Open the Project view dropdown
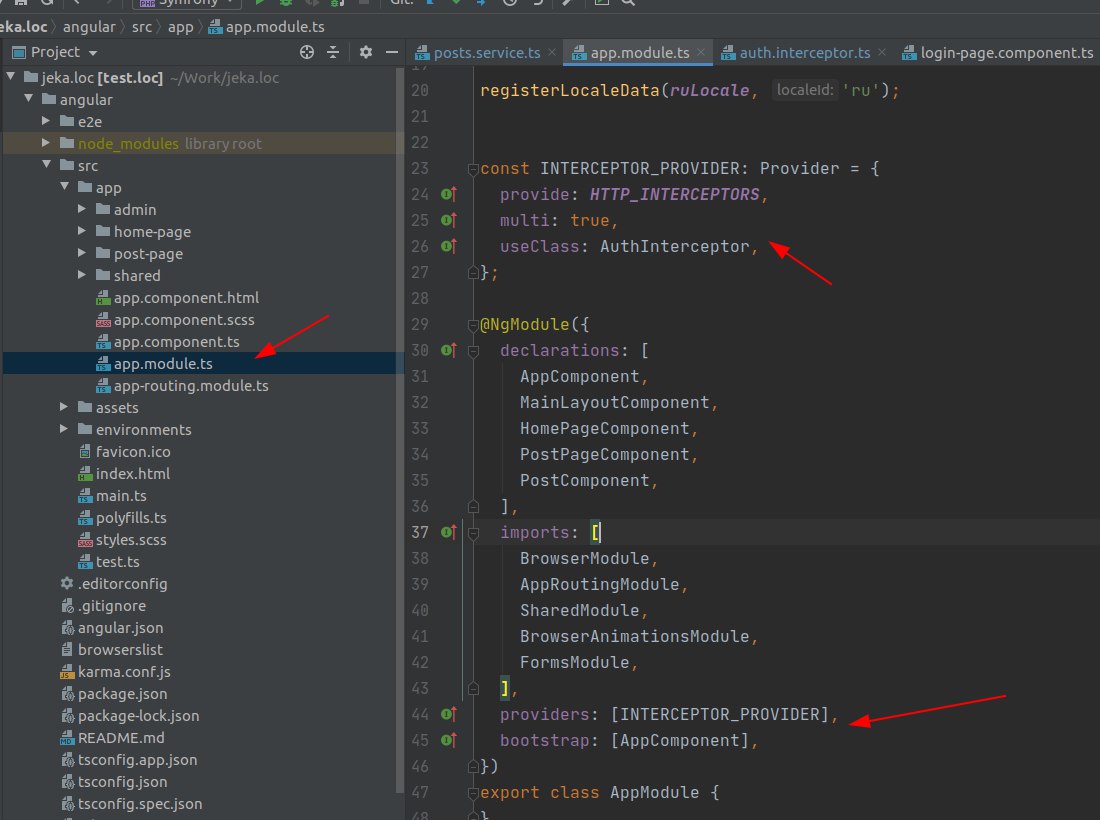Viewport: 1100px width, 820px height. coord(93,53)
